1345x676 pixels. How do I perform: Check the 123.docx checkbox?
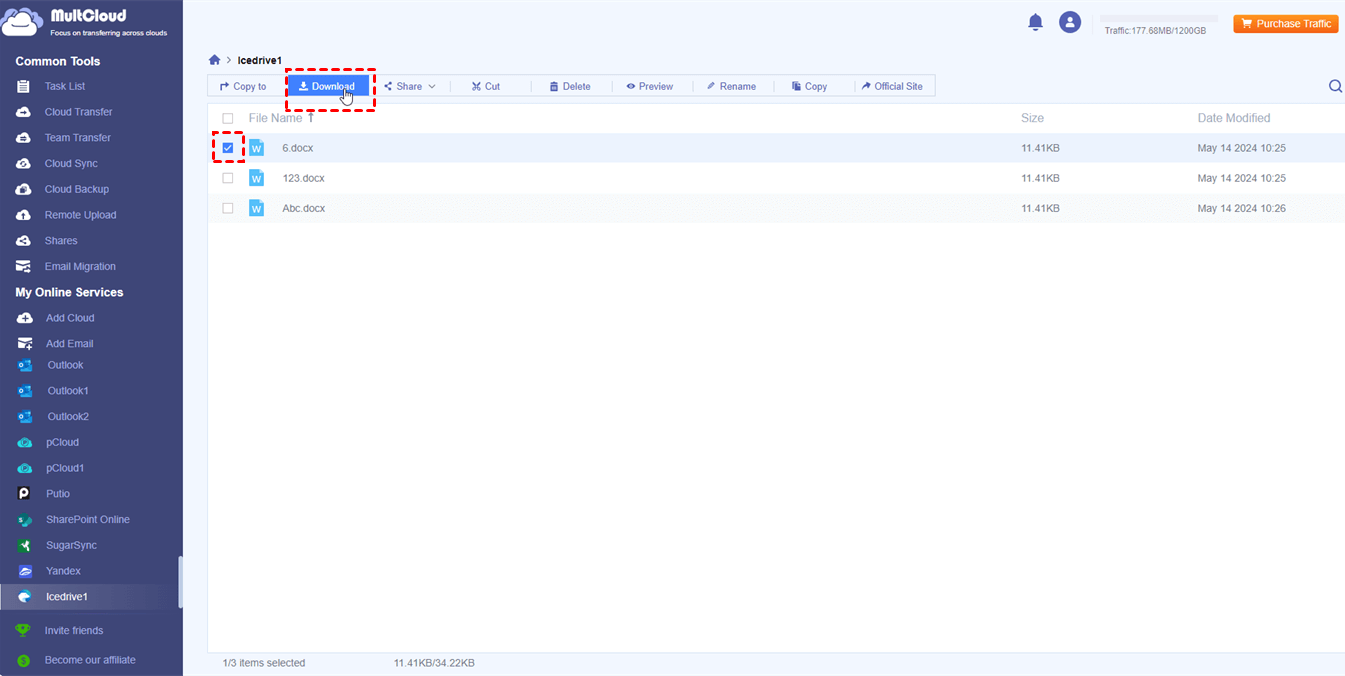pos(228,178)
